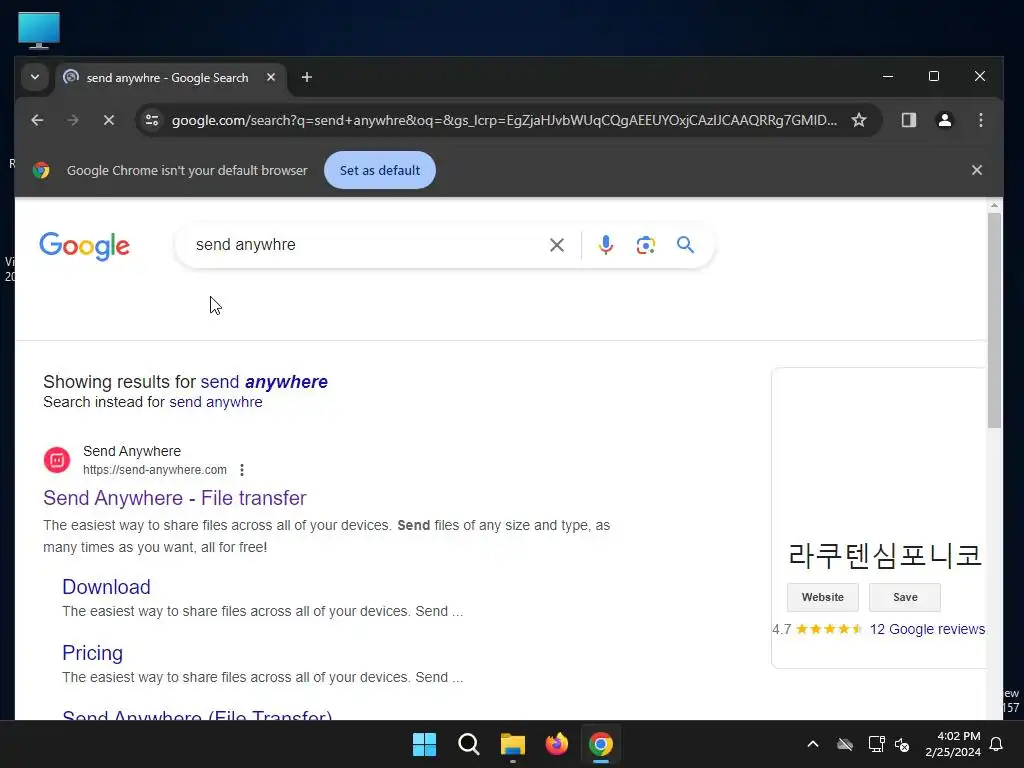Open network status tray icon
This screenshot has height=768, width=1024.
point(876,744)
